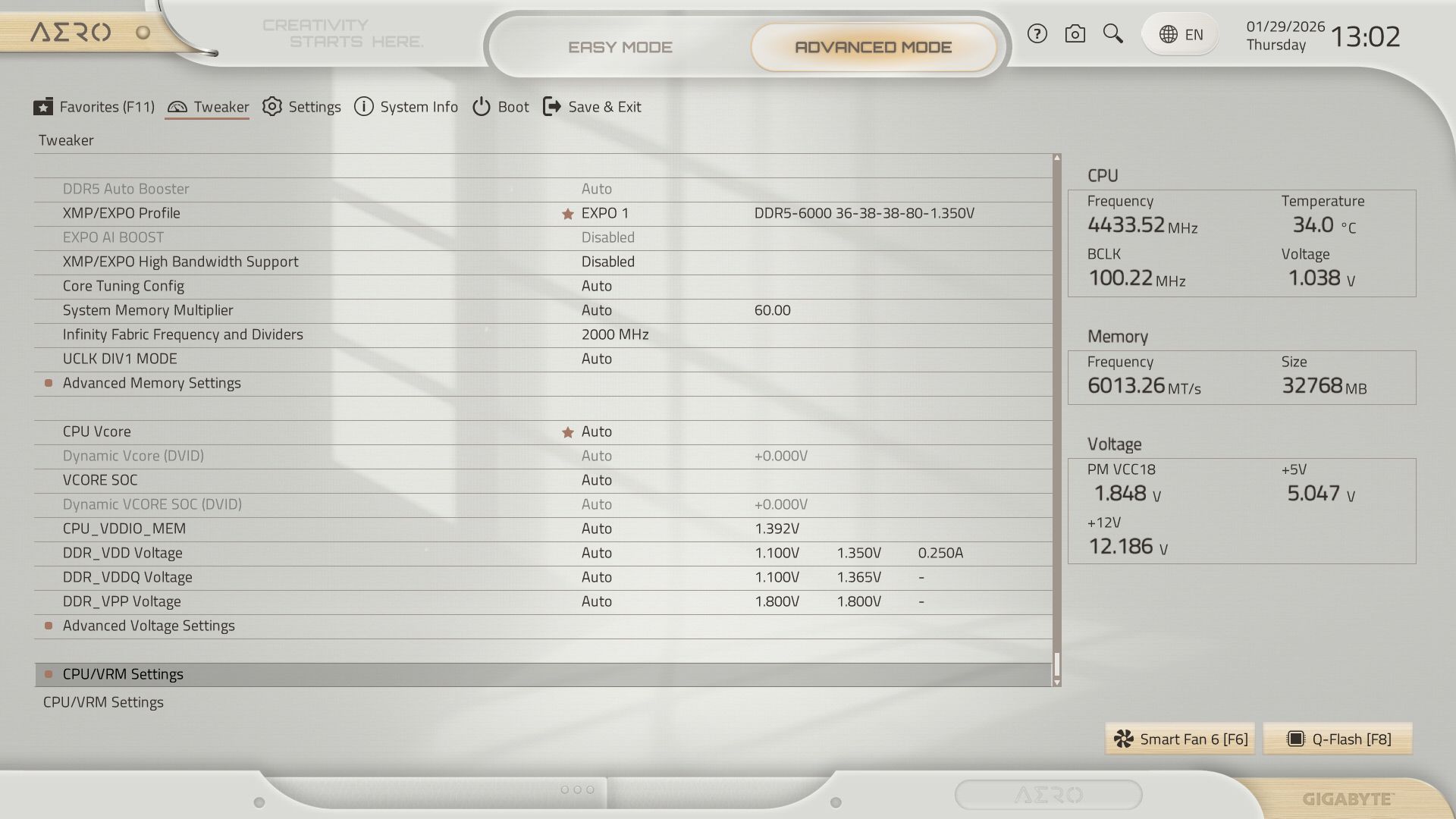Click the settings list scrollbar thumb
1456x819 pixels.
point(1056,664)
